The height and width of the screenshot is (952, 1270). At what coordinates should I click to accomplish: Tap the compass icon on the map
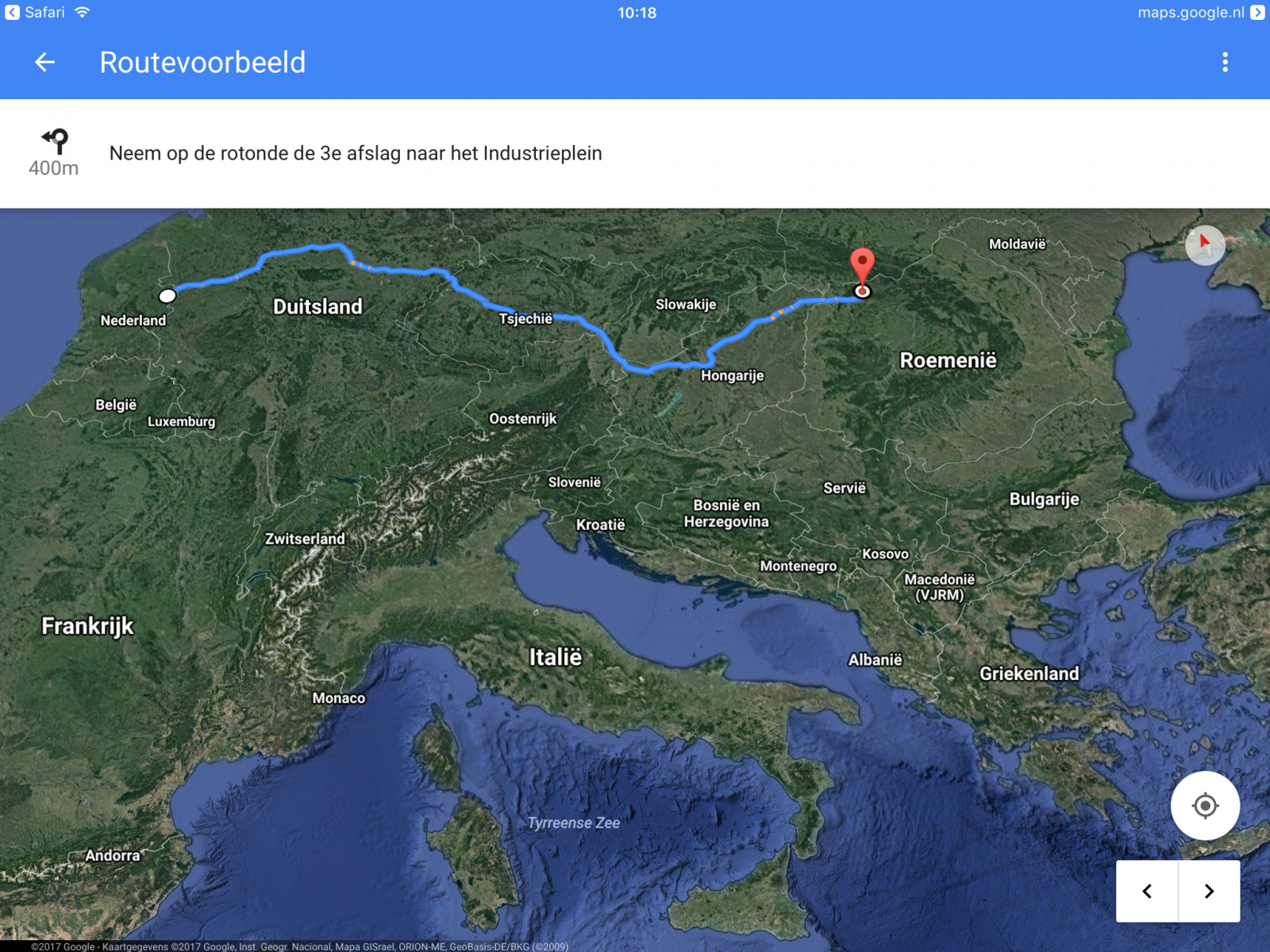[1205, 244]
